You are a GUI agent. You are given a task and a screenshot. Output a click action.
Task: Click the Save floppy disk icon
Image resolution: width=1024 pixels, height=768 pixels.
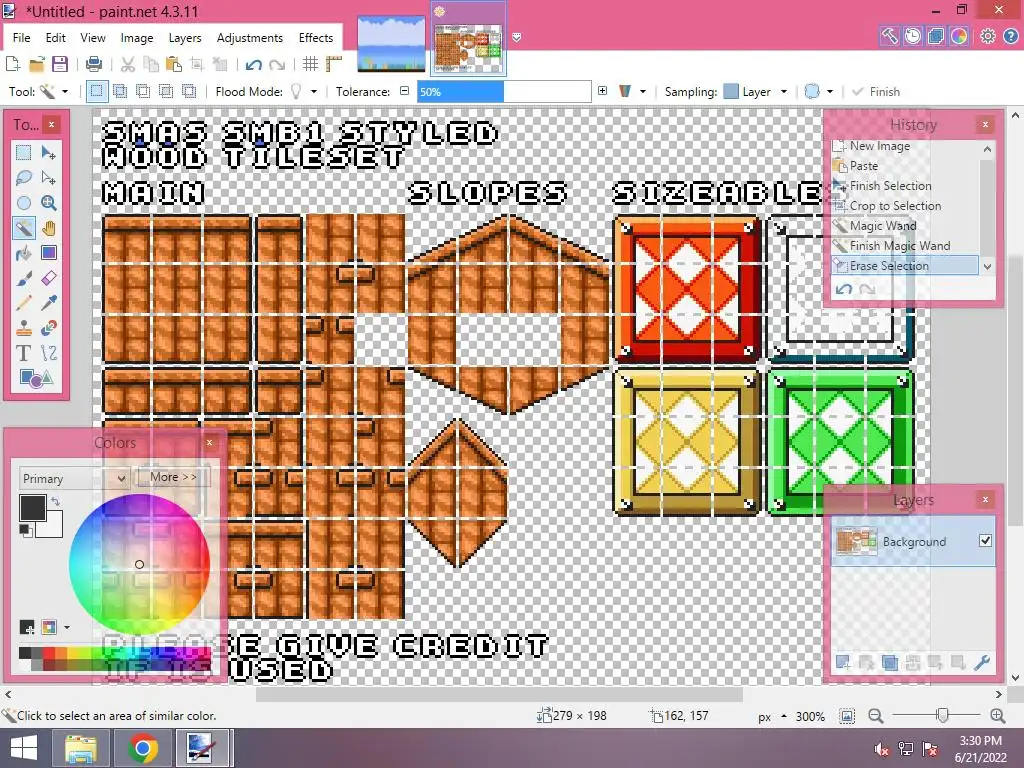(60, 64)
